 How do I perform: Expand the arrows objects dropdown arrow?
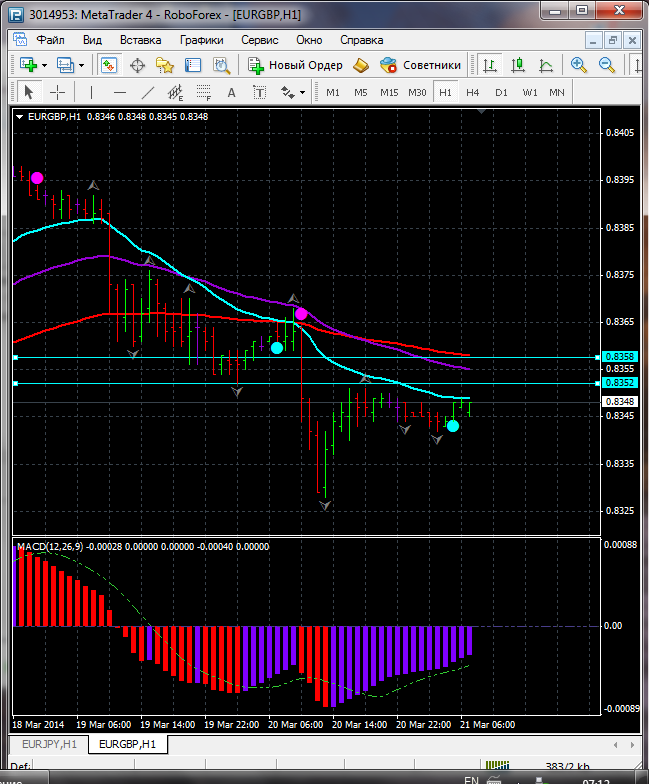(x=302, y=92)
